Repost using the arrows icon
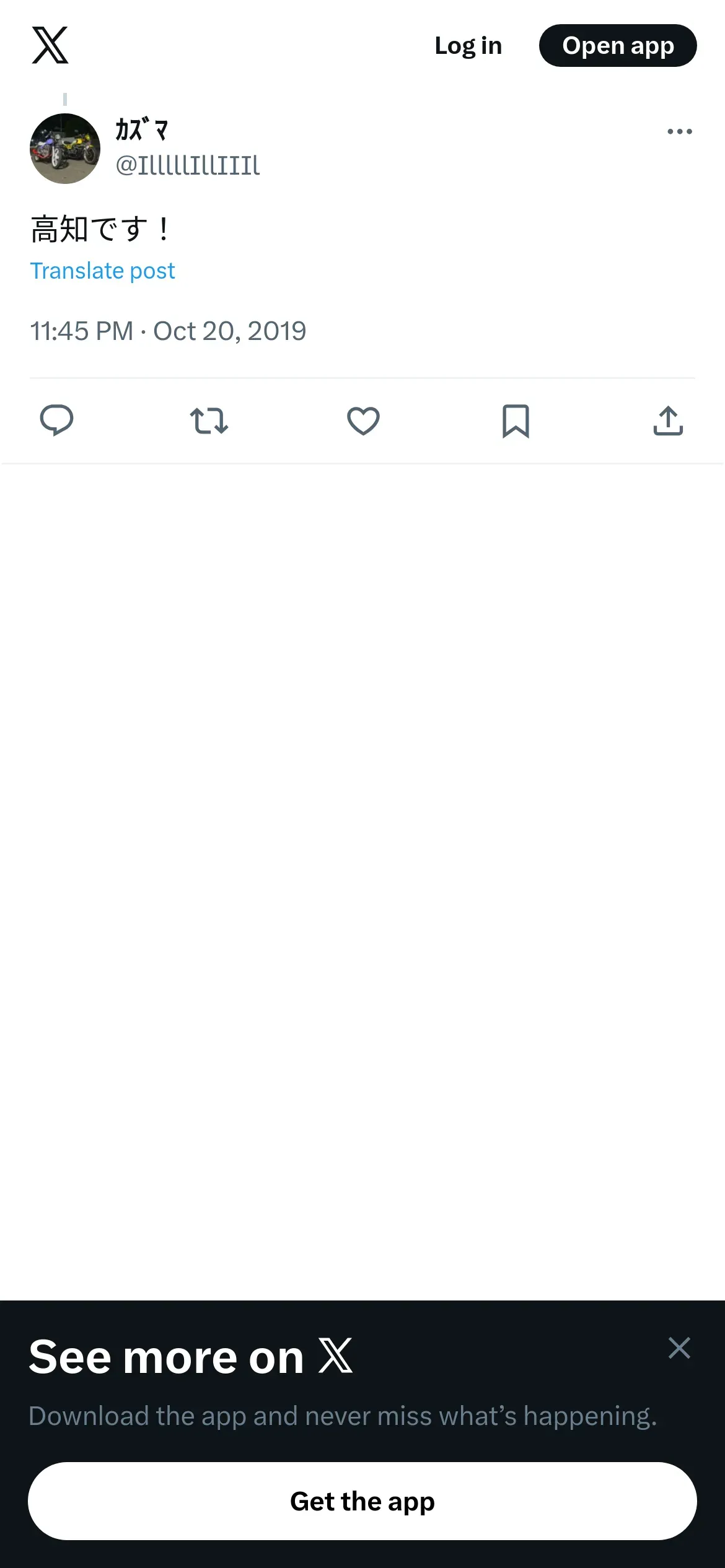725x1568 pixels. (209, 420)
